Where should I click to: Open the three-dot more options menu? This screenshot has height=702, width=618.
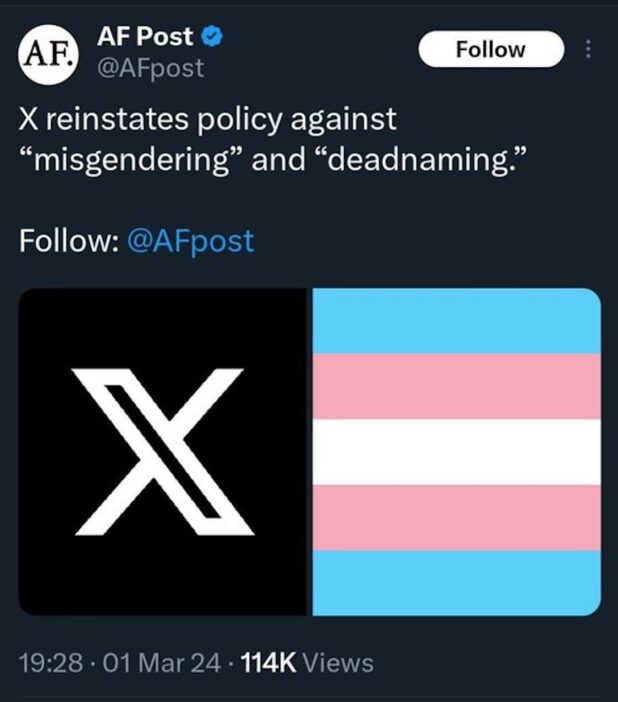pyautogui.click(x=588, y=49)
